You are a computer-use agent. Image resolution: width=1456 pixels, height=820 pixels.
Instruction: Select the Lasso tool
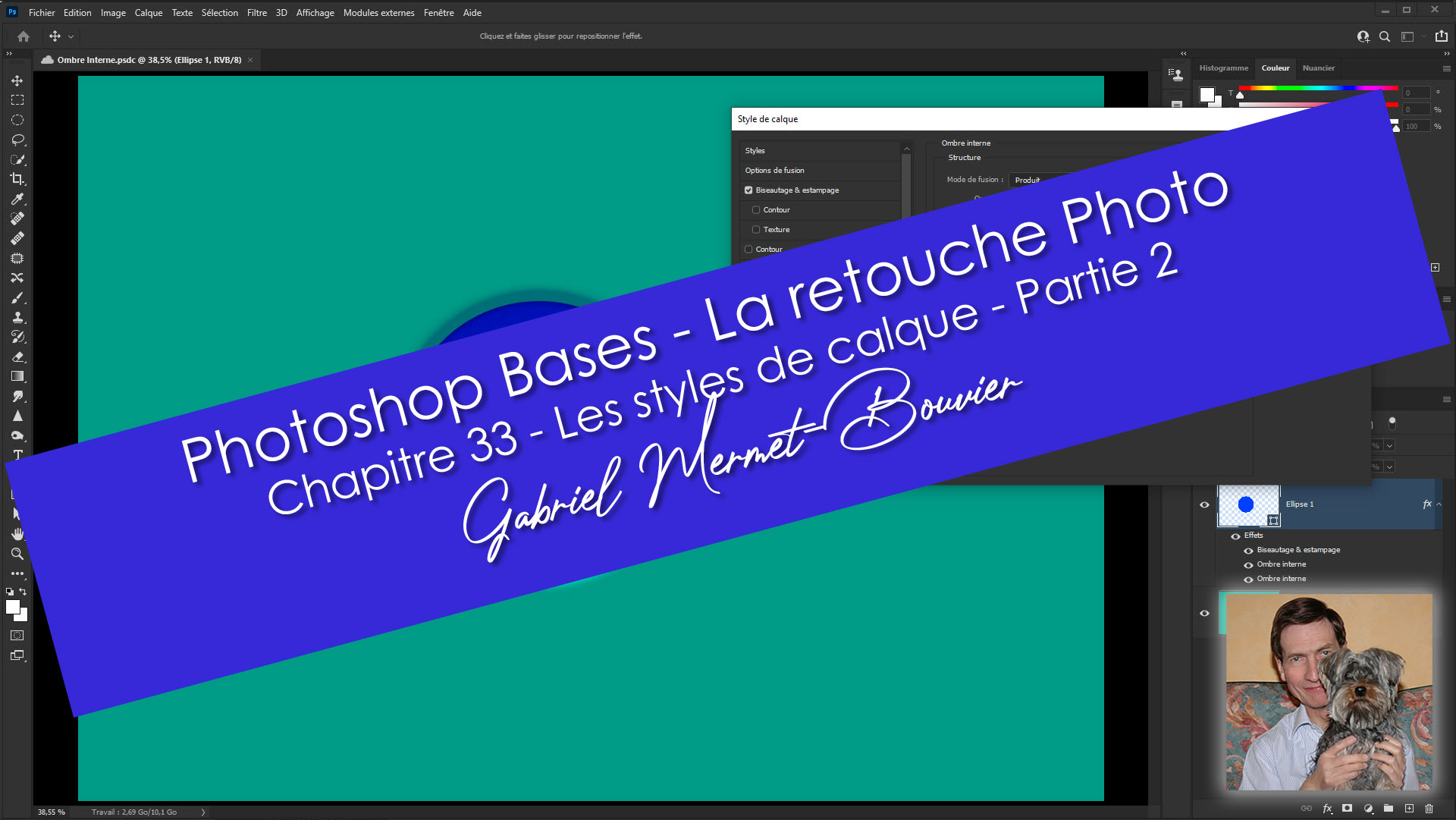[17, 140]
